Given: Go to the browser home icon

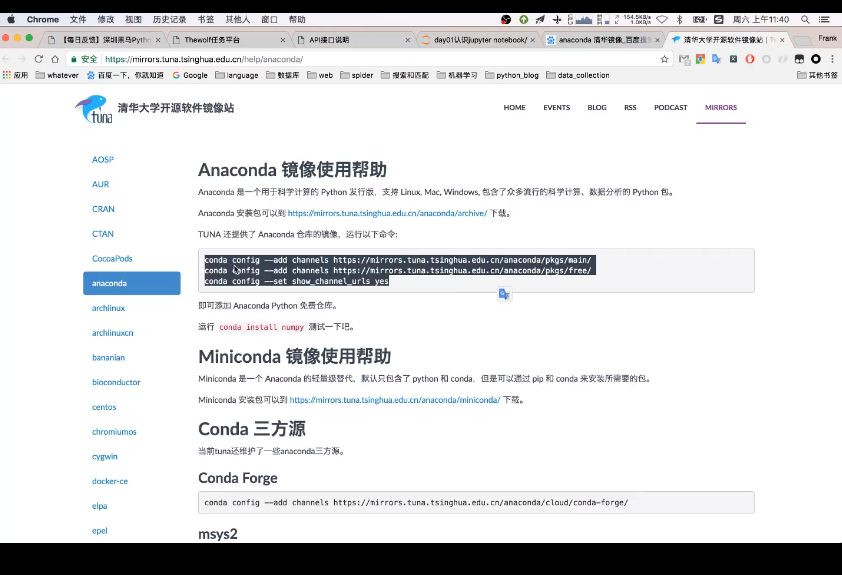Looking at the screenshot, I should click(x=55, y=59).
